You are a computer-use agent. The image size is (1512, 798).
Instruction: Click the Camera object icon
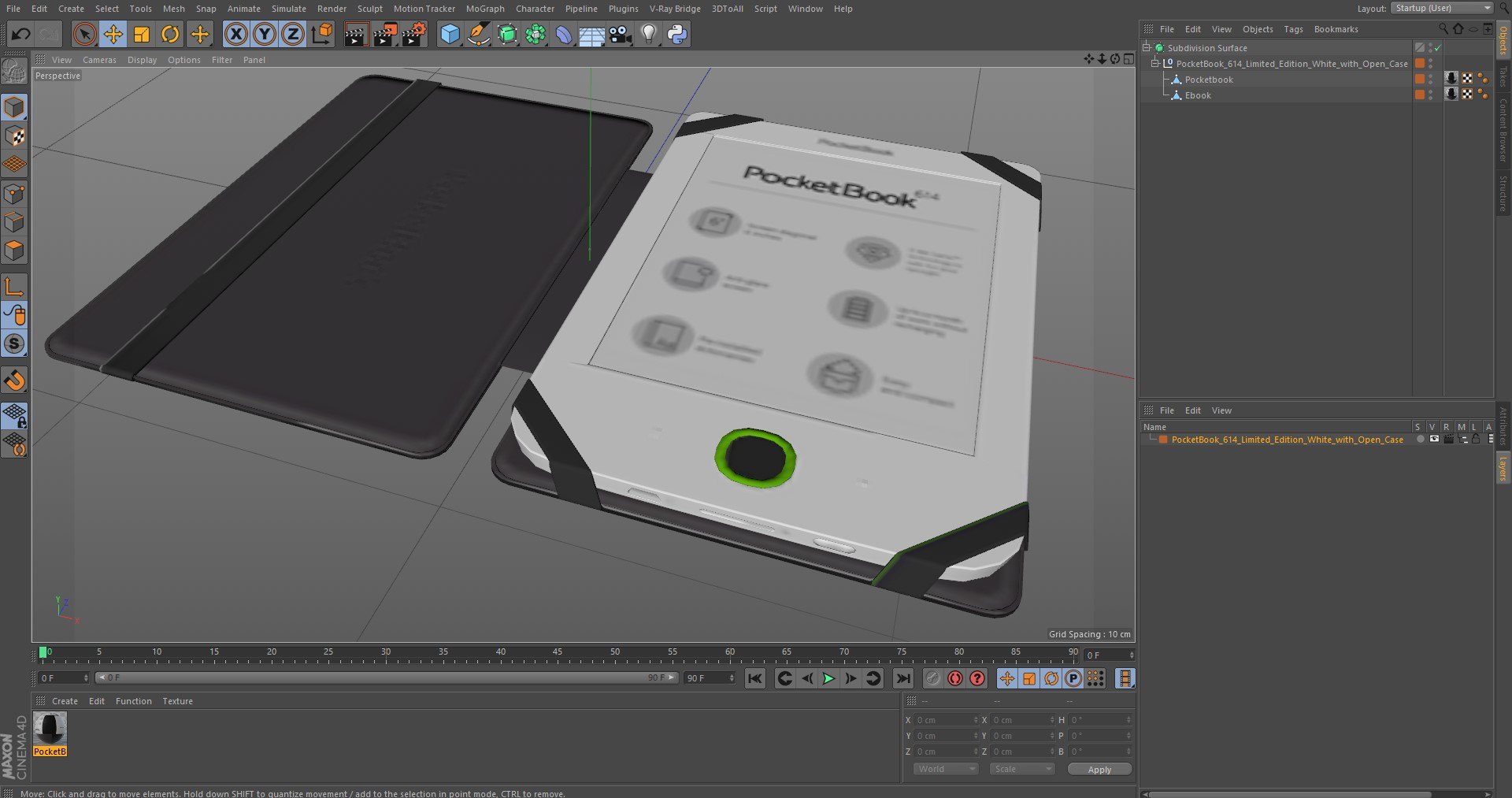click(621, 34)
